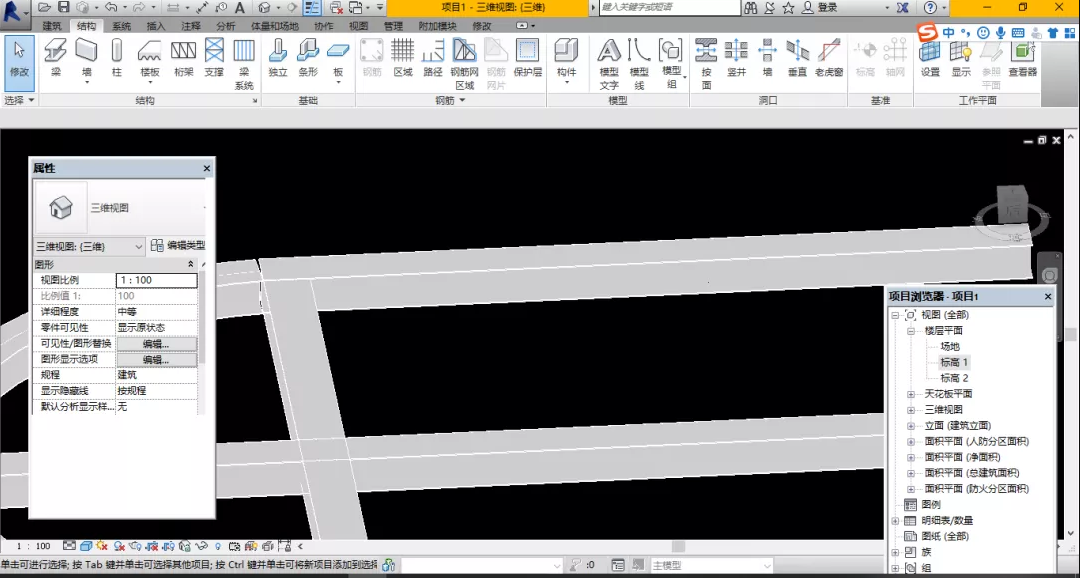Screen dimensions: 1080x578
Task: Toggle the detail level icon in view control bar
Action: coord(70,546)
